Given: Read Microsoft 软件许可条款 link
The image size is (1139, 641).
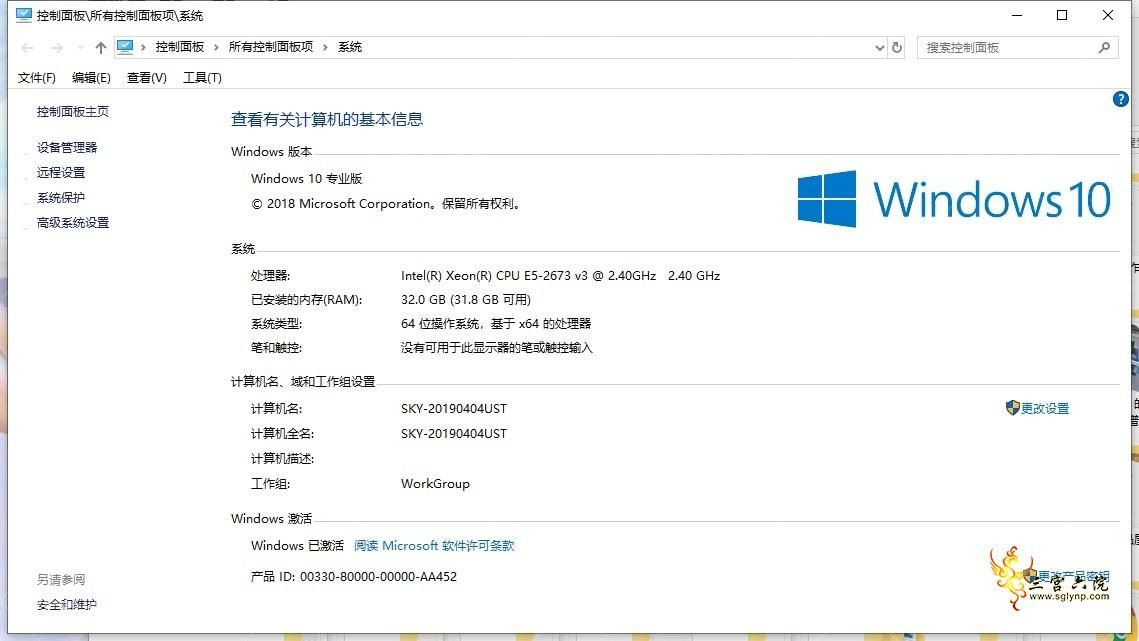Looking at the screenshot, I should tap(434, 546).
